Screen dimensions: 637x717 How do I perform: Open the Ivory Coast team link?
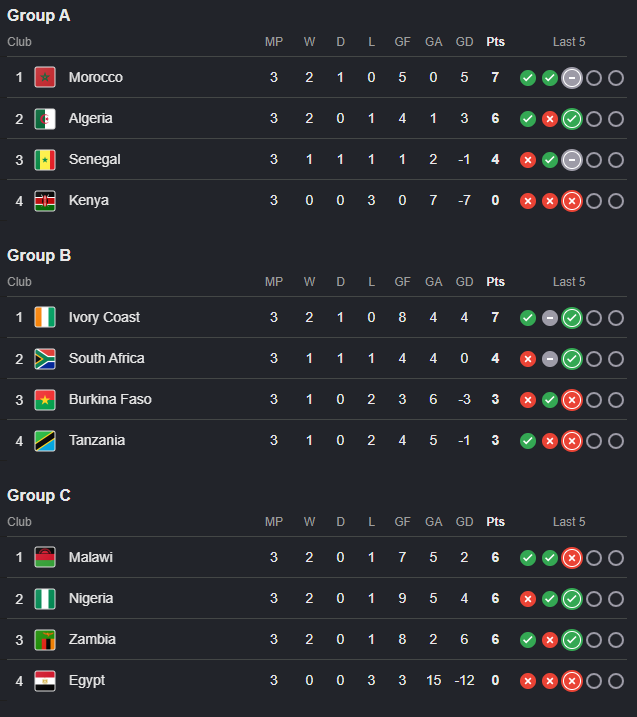pyautogui.click(x=104, y=317)
